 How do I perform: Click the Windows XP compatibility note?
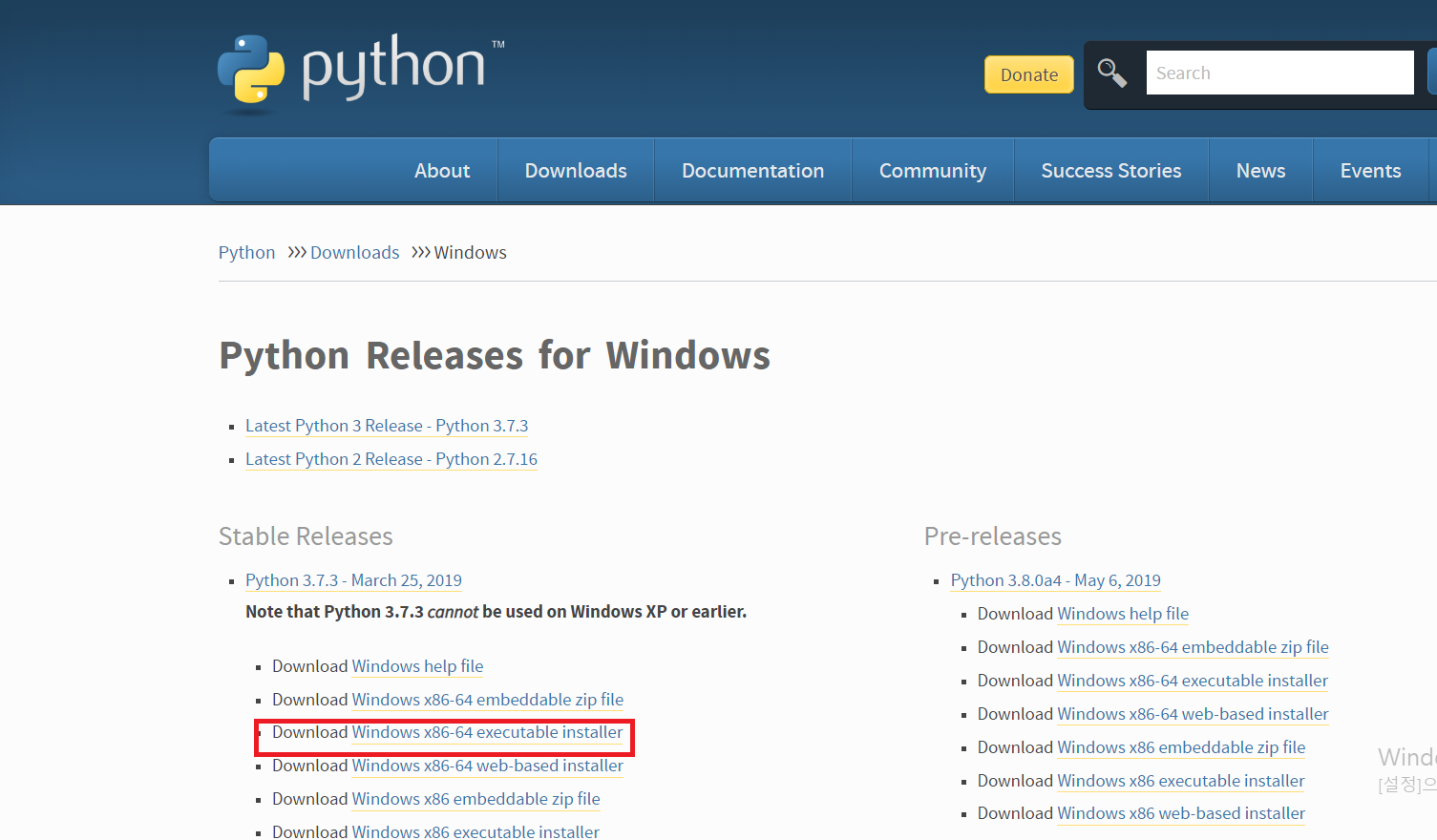coord(496,612)
